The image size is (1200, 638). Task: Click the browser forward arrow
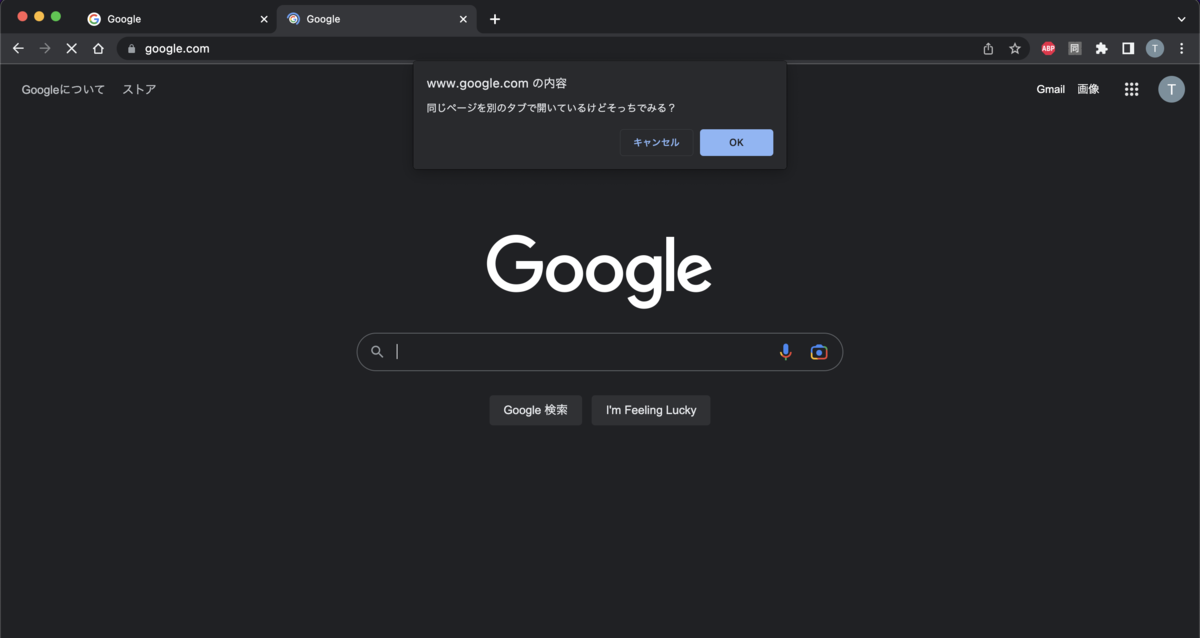[x=45, y=48]
